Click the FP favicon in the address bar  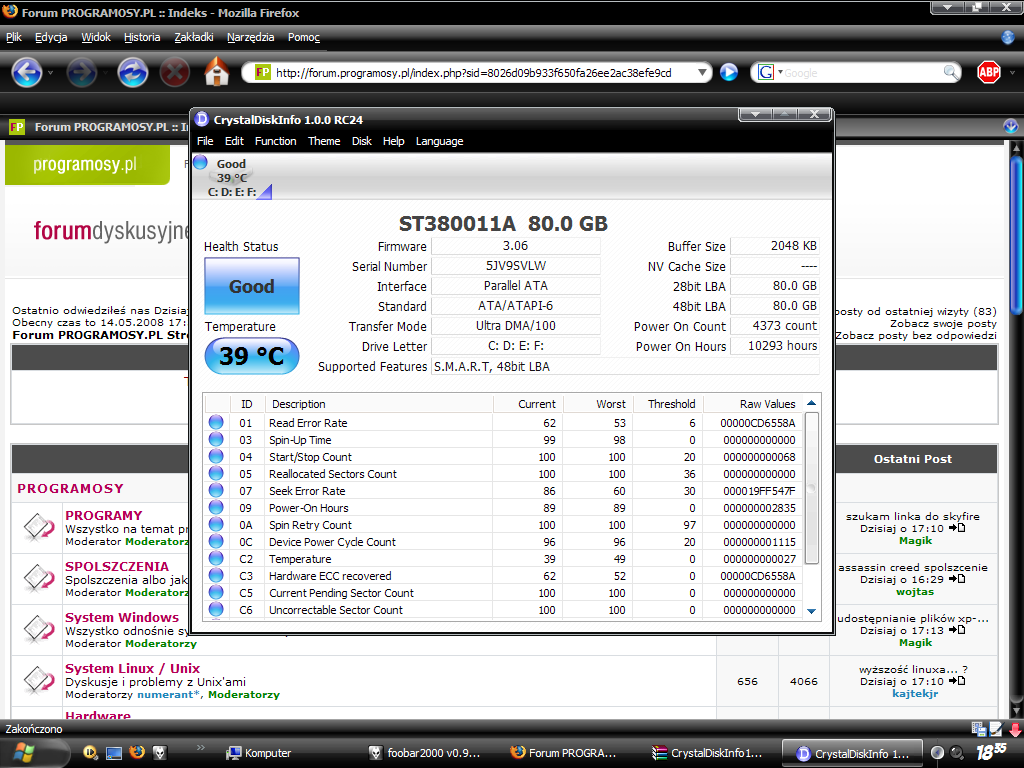click(263, 72)
